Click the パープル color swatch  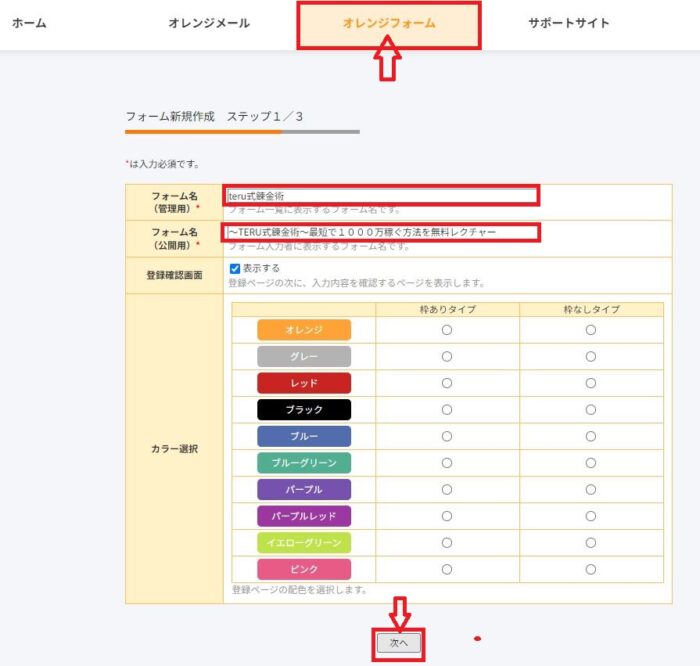(304, 489)
